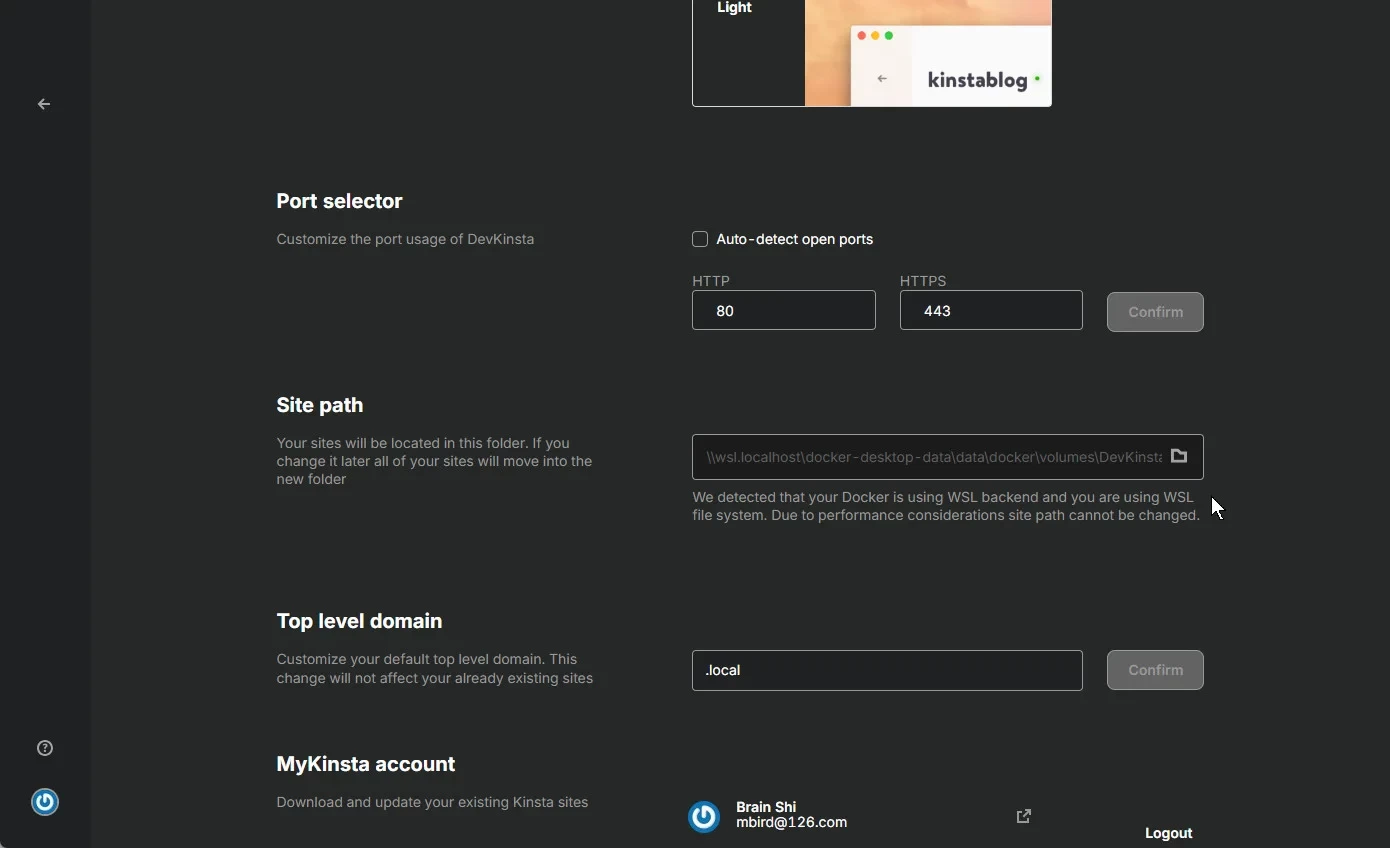This screenshot has height=848, width=1390.
Task: Click the folder browse icon in Site path
Action: click(1179, 456)
